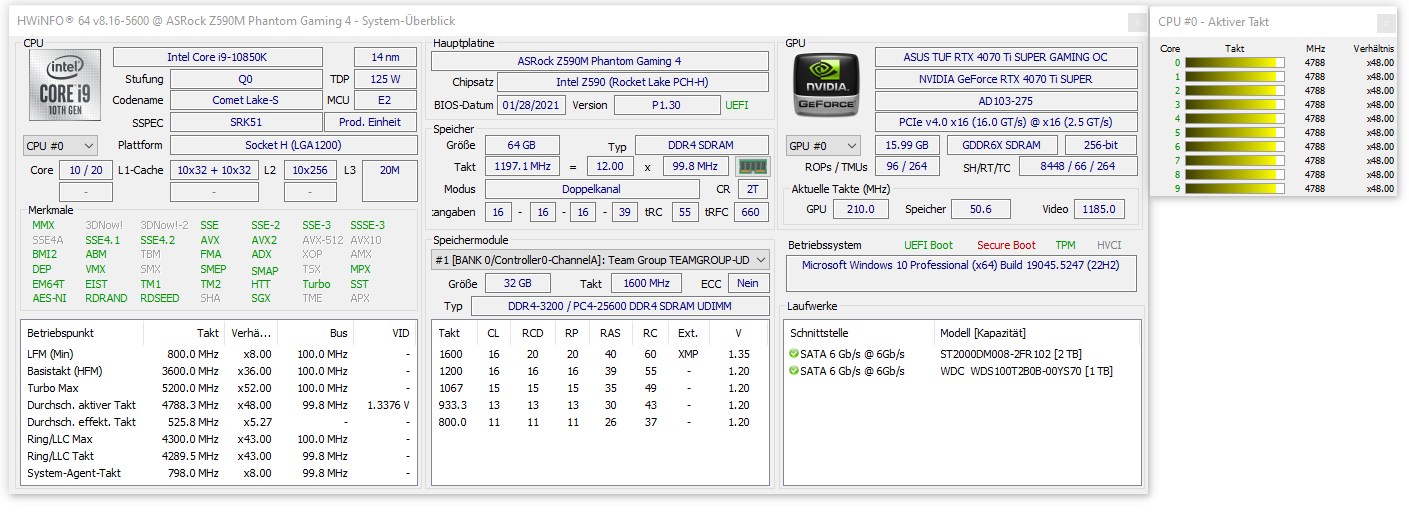This screenshot has height=512, width=1409.
Task: Click the Secure Boot status label
Action: [1006, 245]
